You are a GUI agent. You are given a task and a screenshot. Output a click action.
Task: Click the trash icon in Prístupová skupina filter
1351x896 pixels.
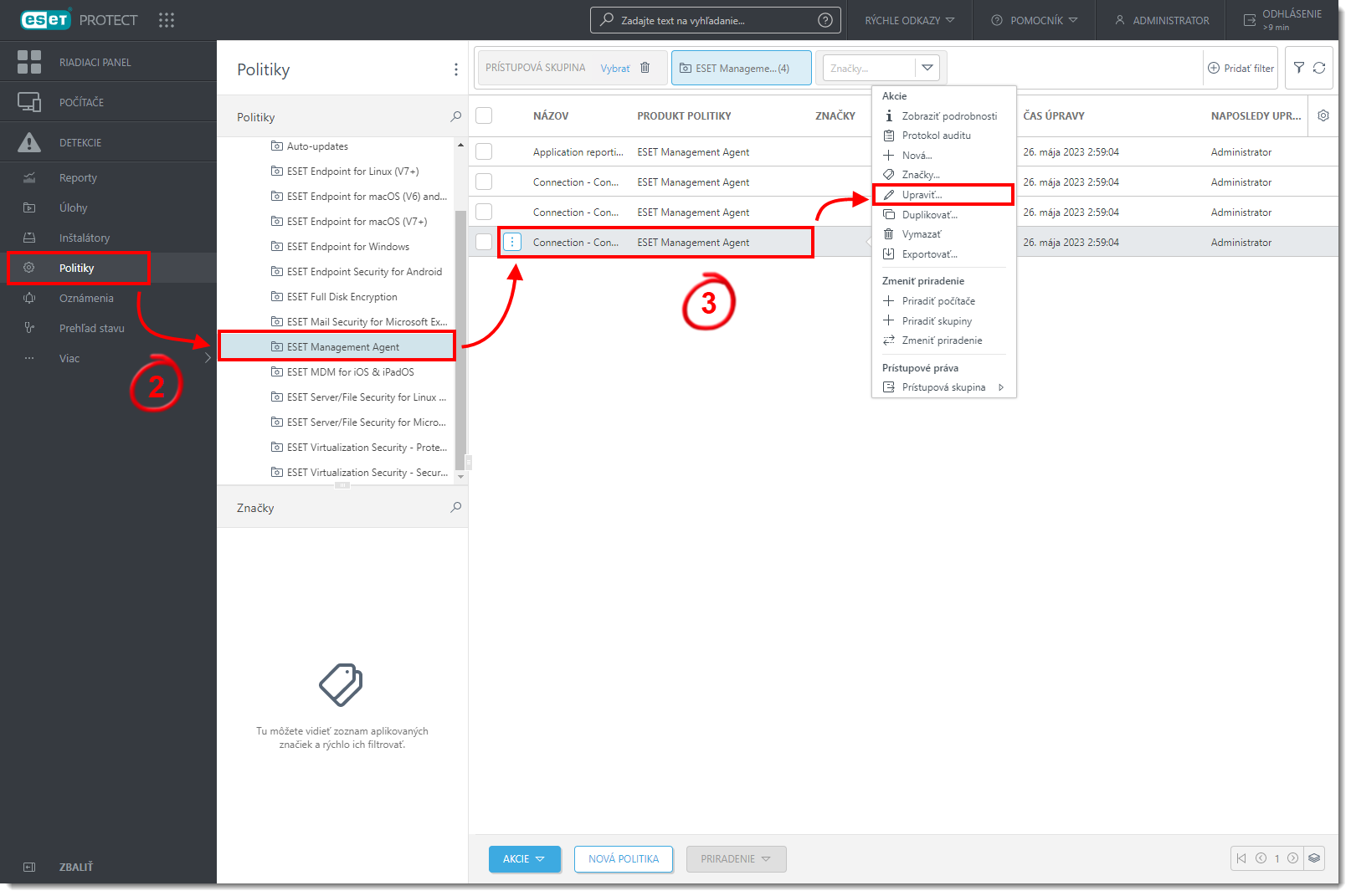pos(645,68)
